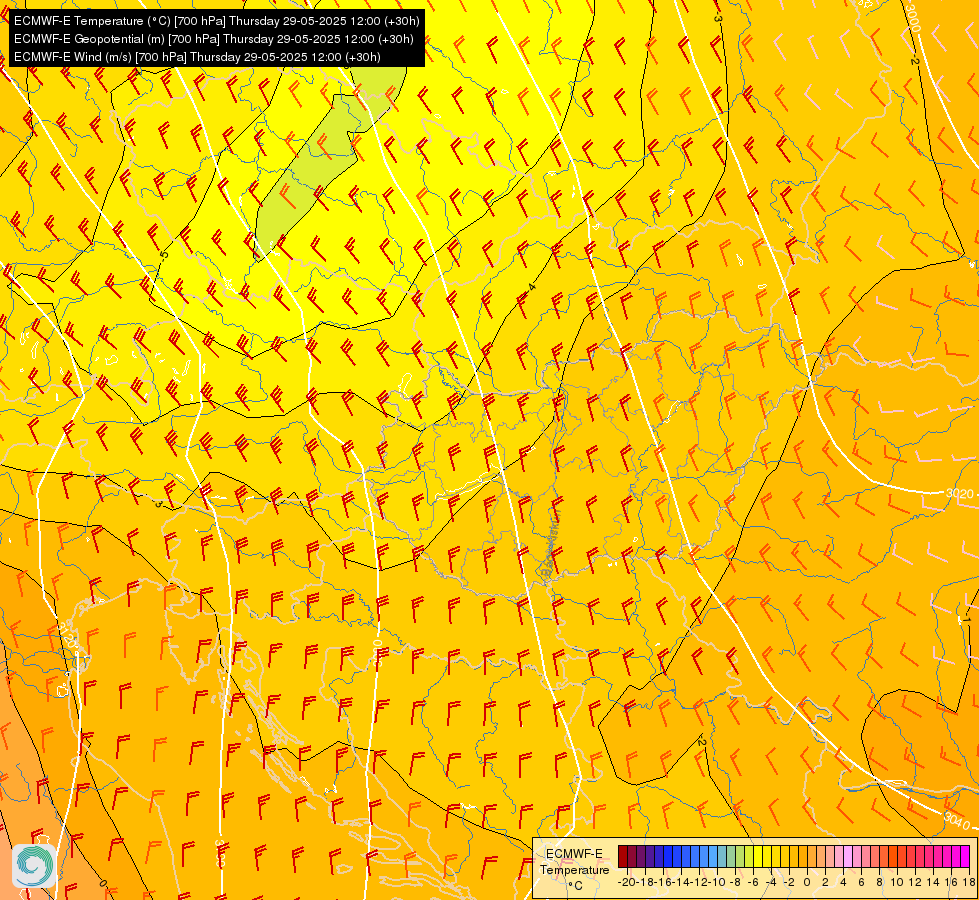Click the 18 value on the temperature legend
This screenshot has width=979, height=900.
pyautogui.click(x=969, y=882)
